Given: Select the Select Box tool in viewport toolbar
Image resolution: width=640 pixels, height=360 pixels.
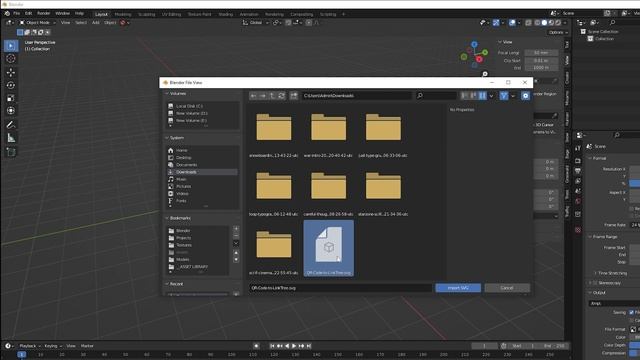Looking at the screenshot, I should click(11, 46).
